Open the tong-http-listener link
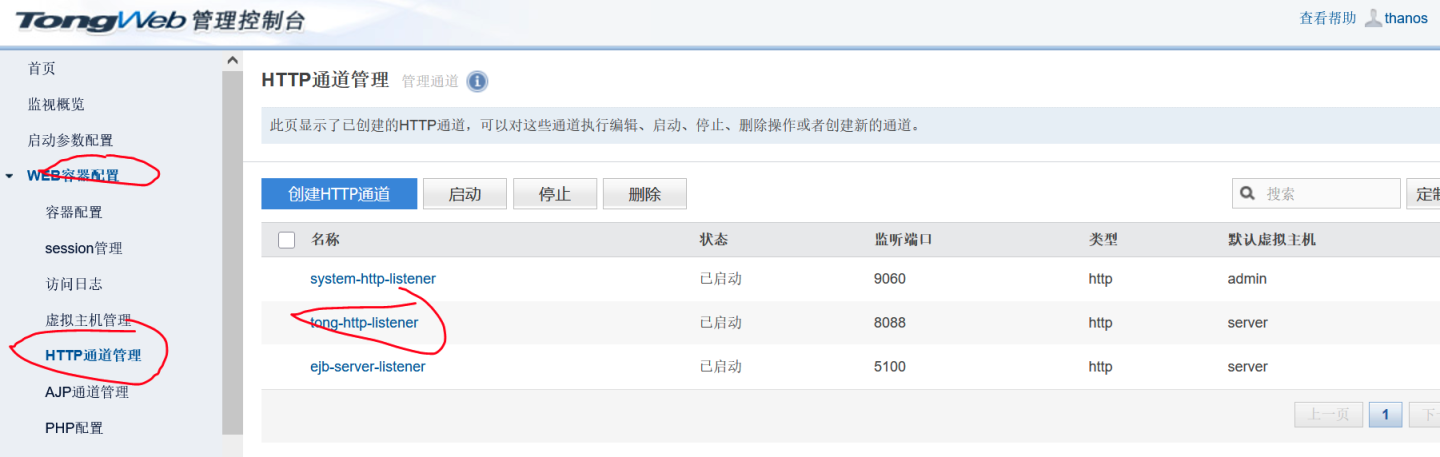 click(x=364, y=323)
